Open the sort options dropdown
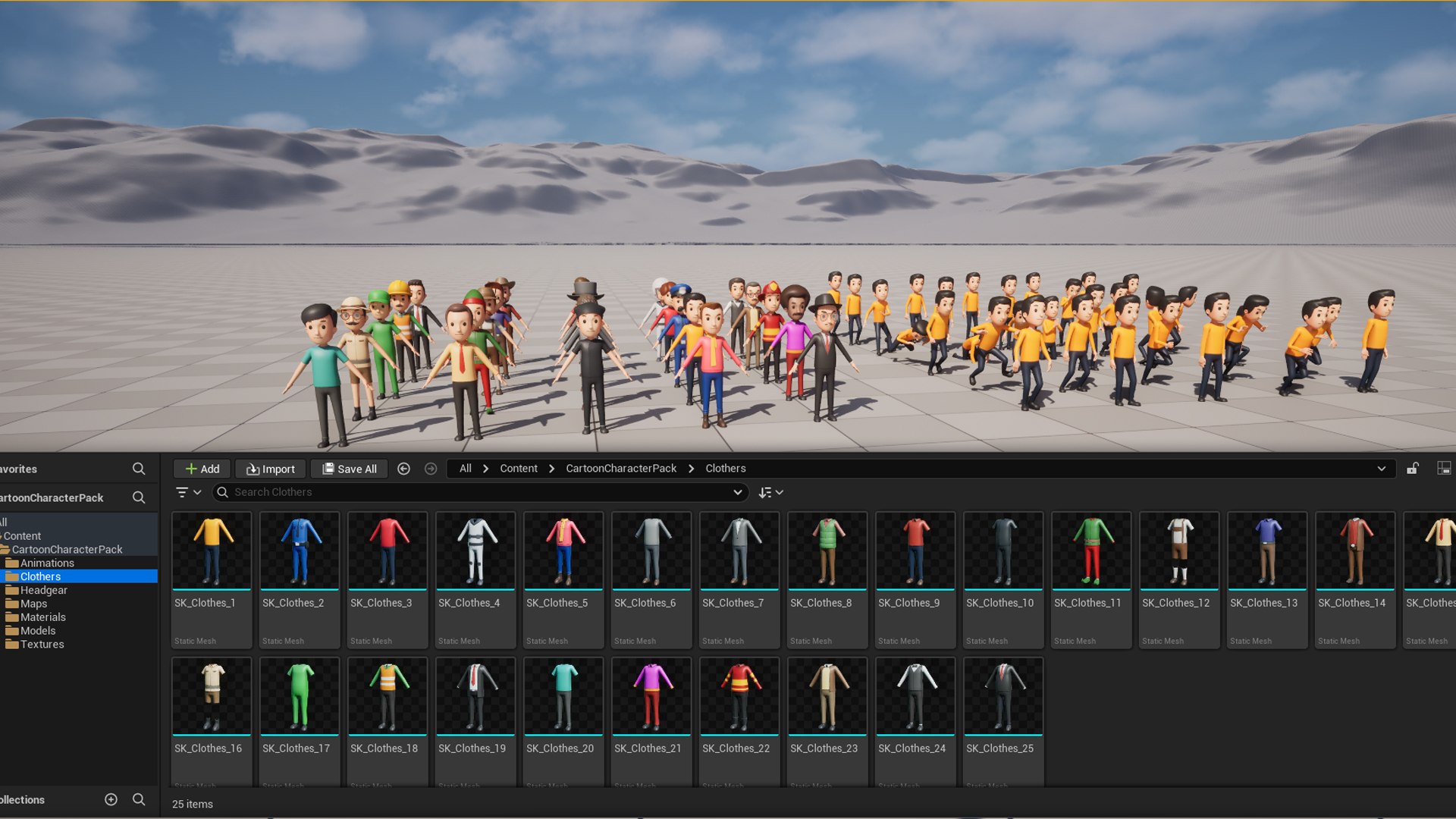Screen dimensions: 1456x819 pyautogui.click(x=770, y=492)
